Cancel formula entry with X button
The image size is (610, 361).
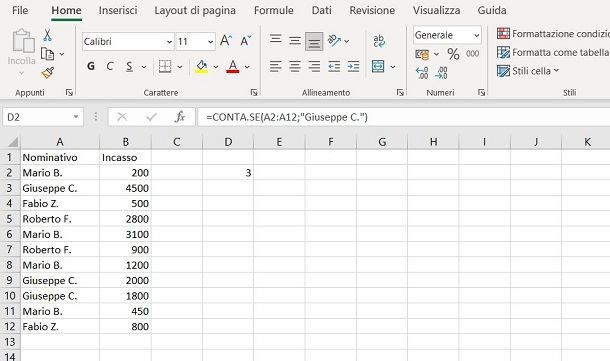(x=122, y=117)
